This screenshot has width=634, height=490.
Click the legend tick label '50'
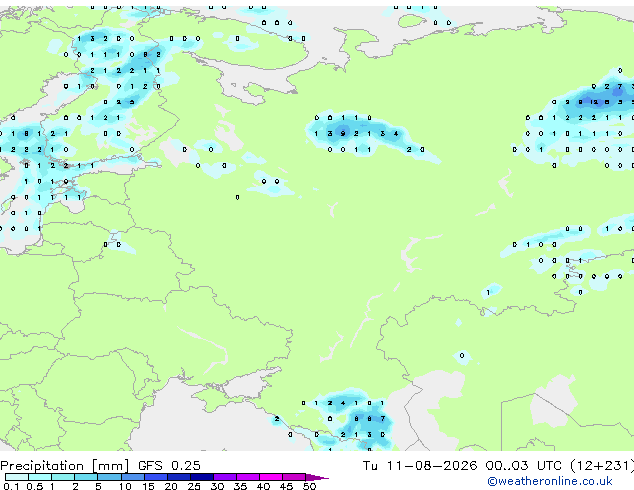[x=309, y=486]
